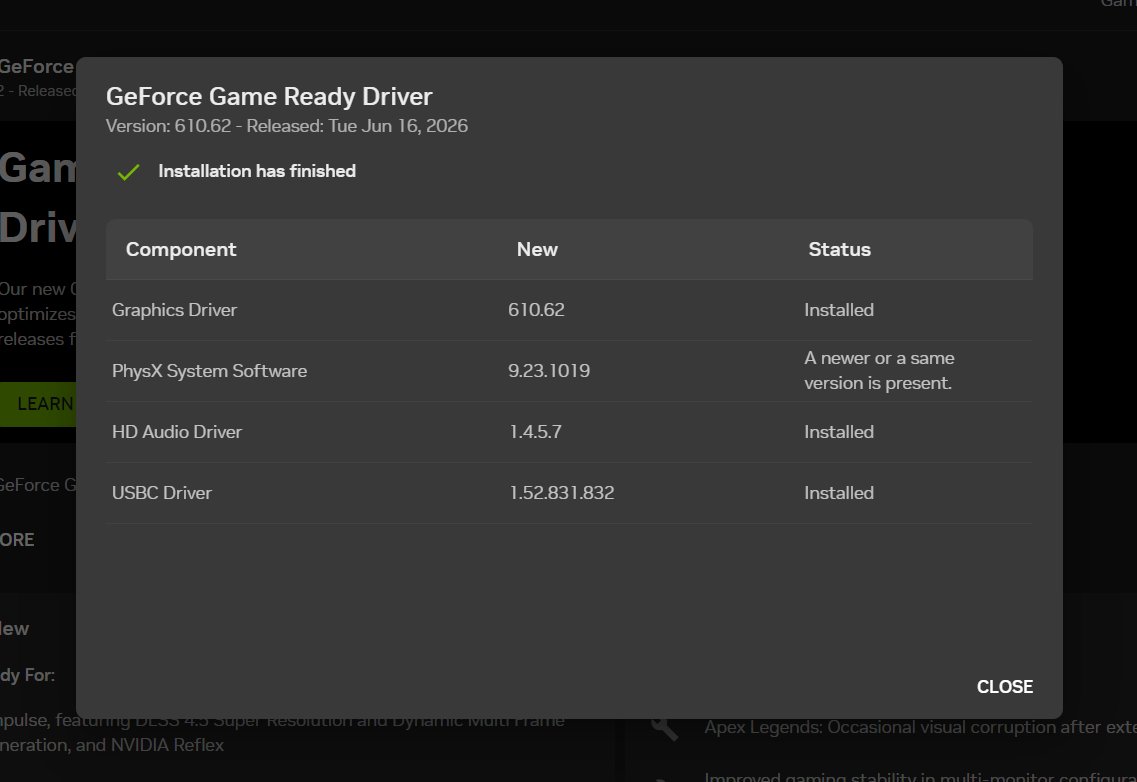Click PhysX version 9.23.1019
Image resolution: width=1137 pixels, height=782 pixels.
549,371
